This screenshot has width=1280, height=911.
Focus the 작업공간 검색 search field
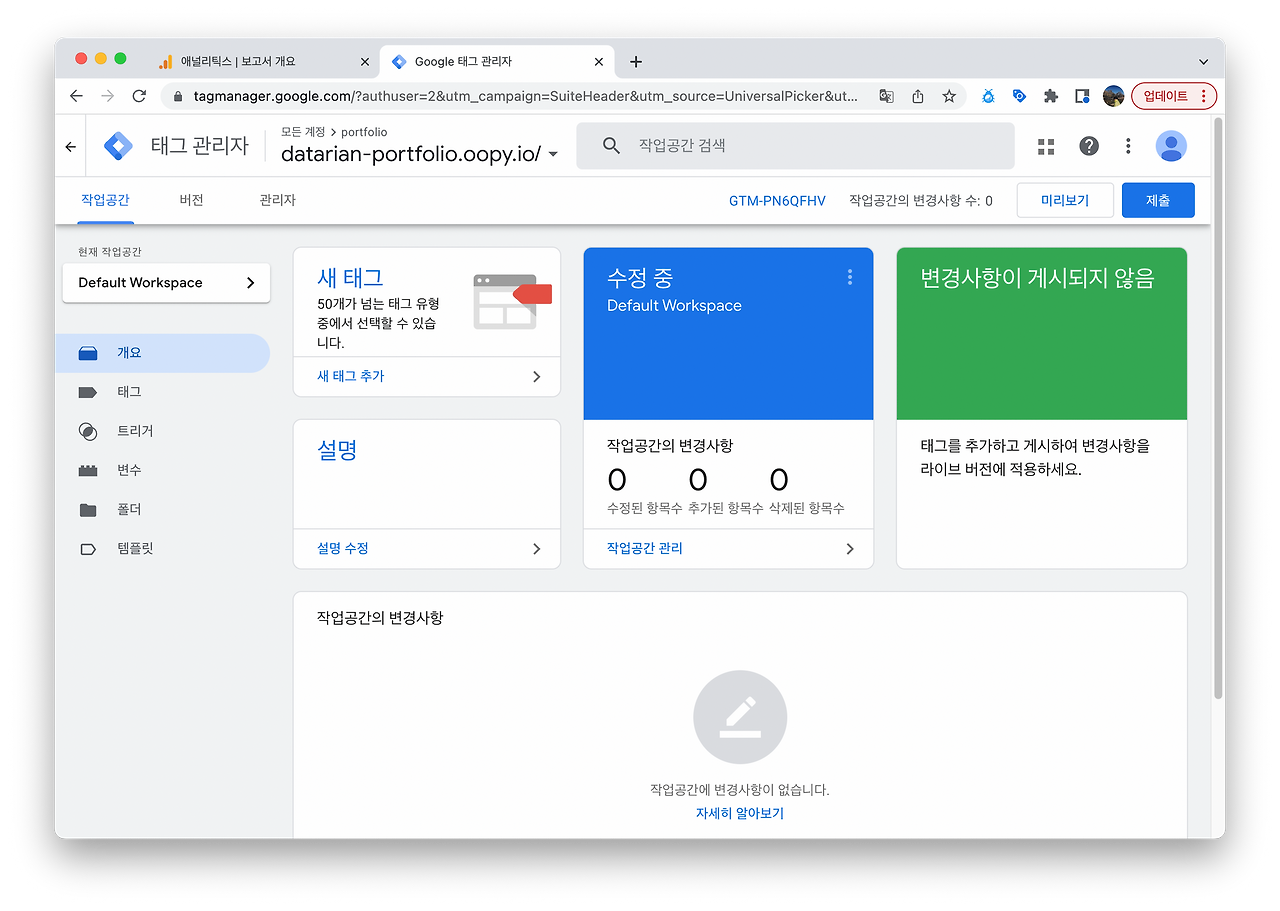click(x=796, y=146)
